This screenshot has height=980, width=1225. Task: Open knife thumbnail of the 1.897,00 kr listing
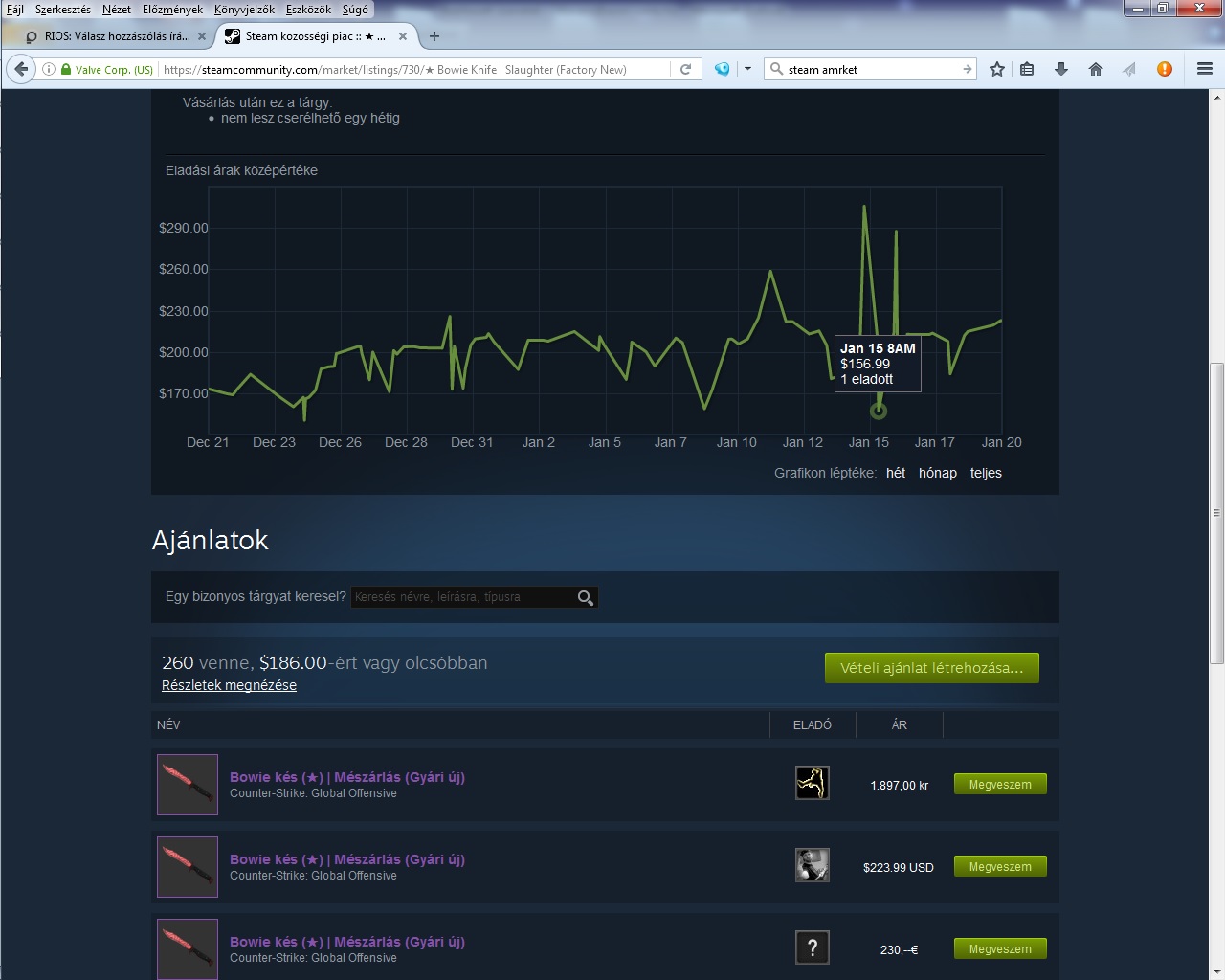pyautogui.click(x=188, y=785)
